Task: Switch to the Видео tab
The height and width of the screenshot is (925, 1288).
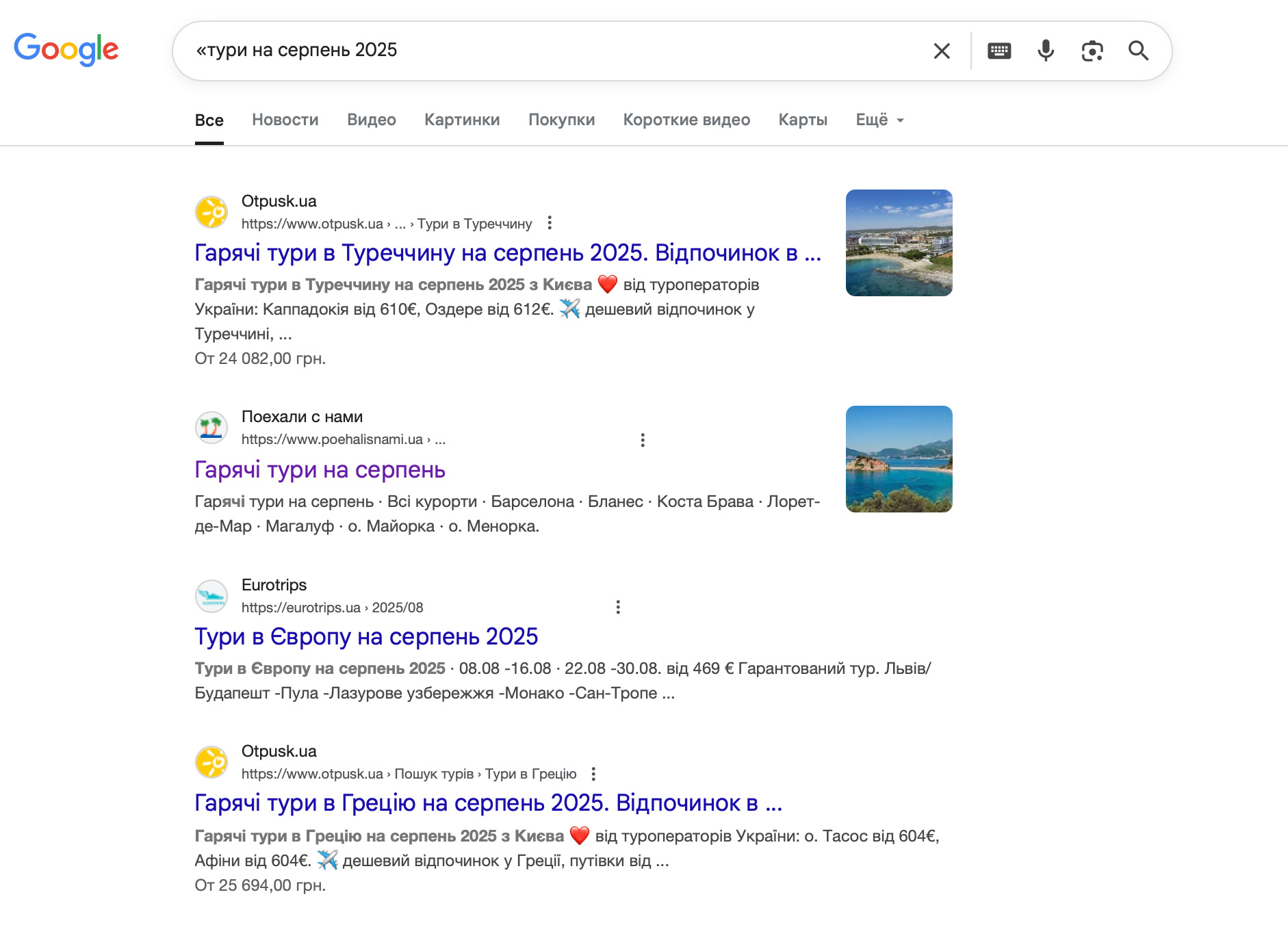Action: point(372,120)
